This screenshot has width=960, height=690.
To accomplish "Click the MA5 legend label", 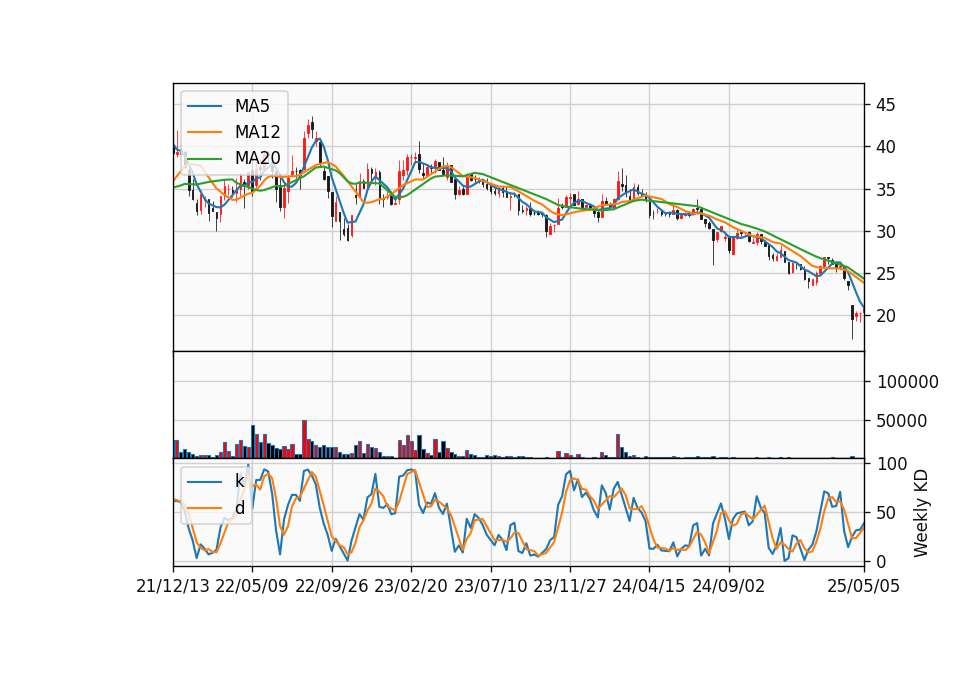I will tap(252, 106).
